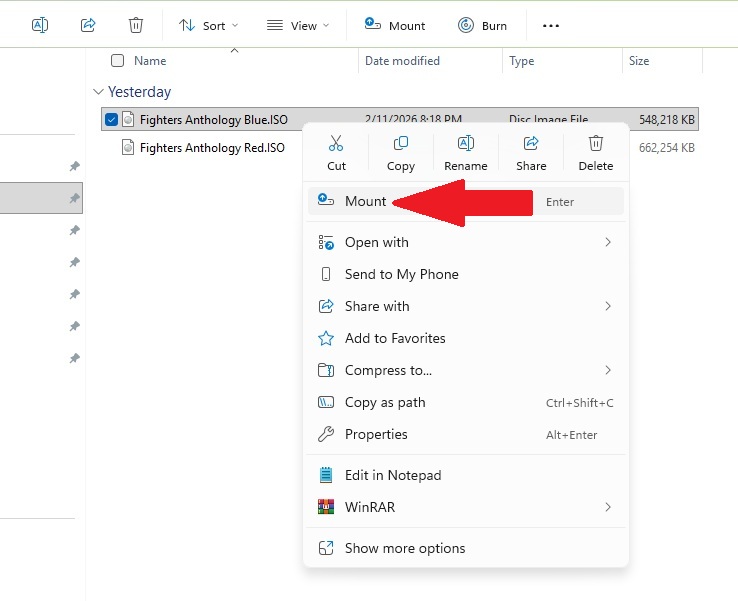Expand the Open with submenu

(x=465, y=242)
